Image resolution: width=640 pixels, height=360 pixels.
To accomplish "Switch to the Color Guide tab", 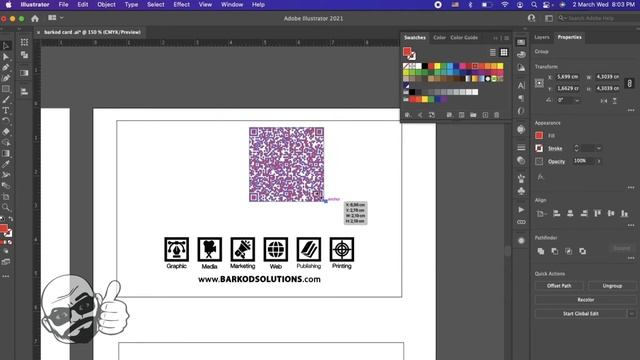I will point(464,38).
